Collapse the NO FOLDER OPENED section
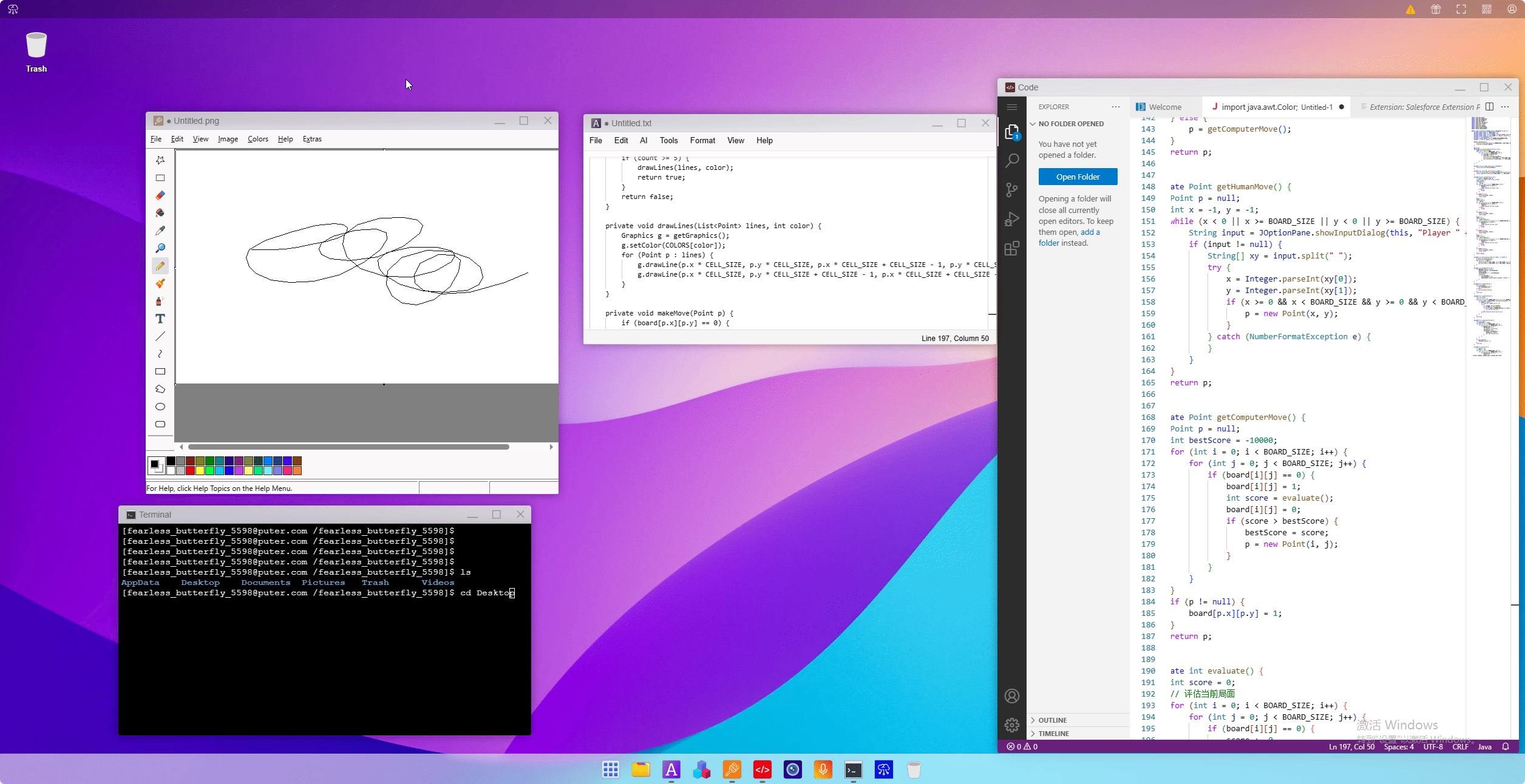Image resolution: width=1525 pixels, height=784 pixels. [1071, 124]
